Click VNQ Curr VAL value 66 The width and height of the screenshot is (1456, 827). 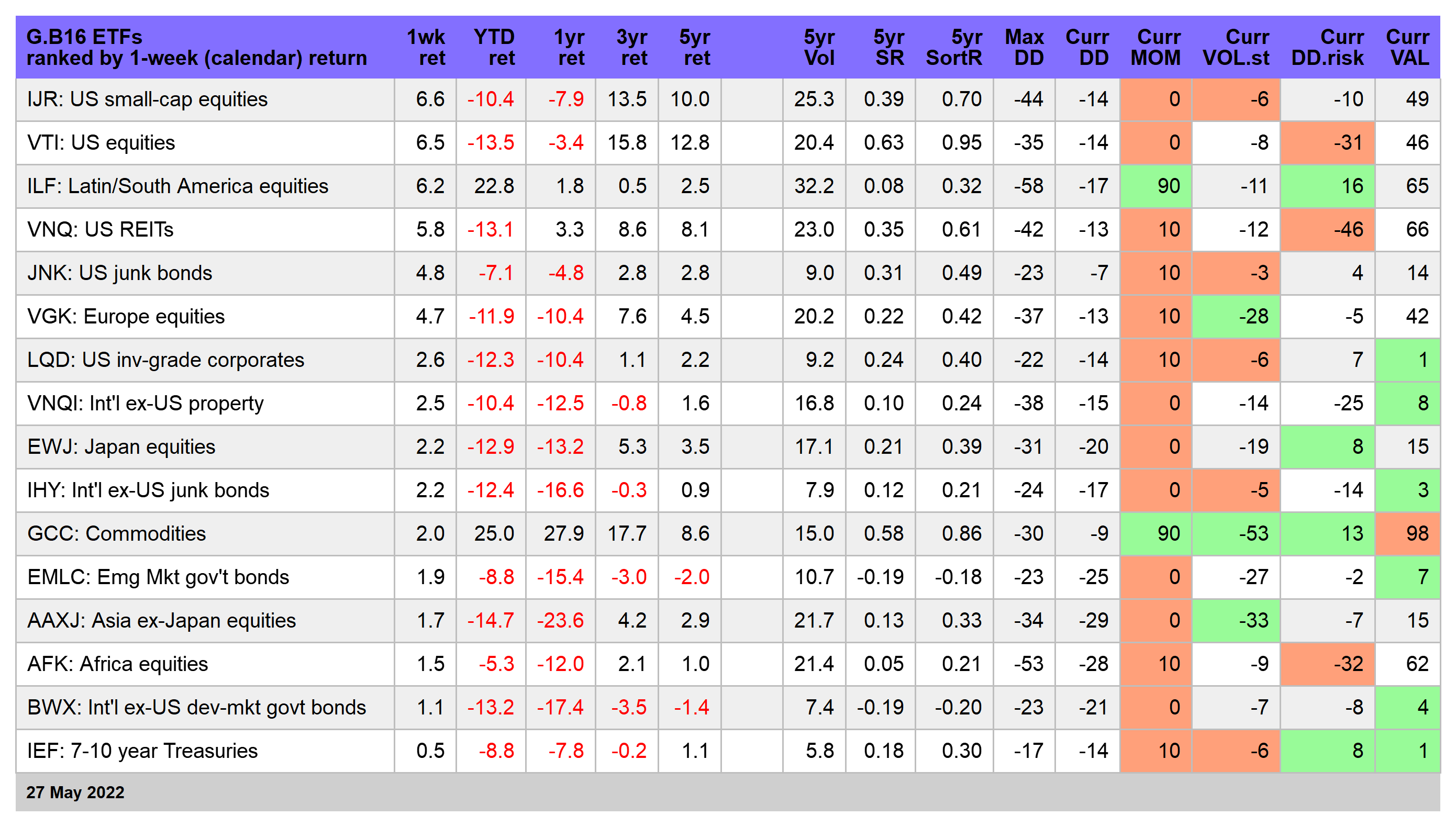[1417, 229]
